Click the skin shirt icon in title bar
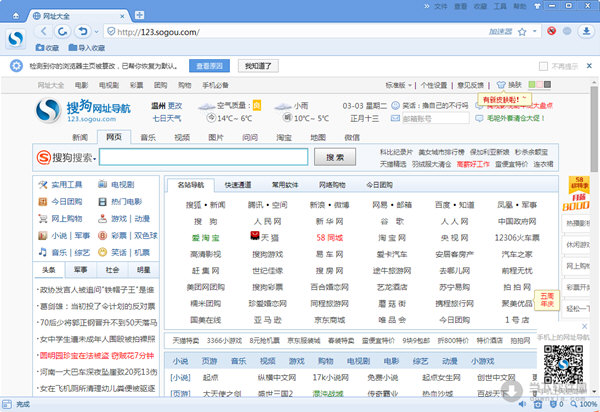Screen dimensions: 600x412 537,6
